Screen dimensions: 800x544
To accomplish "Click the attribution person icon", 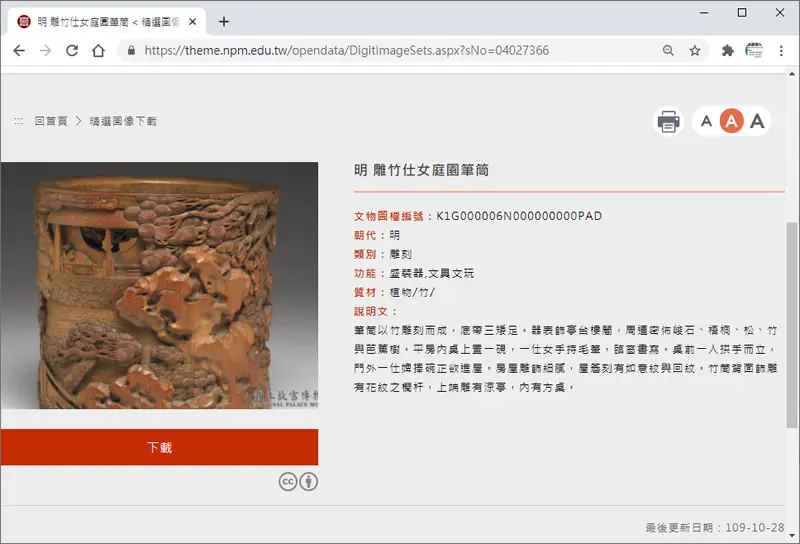I will (x=309, y=482).
